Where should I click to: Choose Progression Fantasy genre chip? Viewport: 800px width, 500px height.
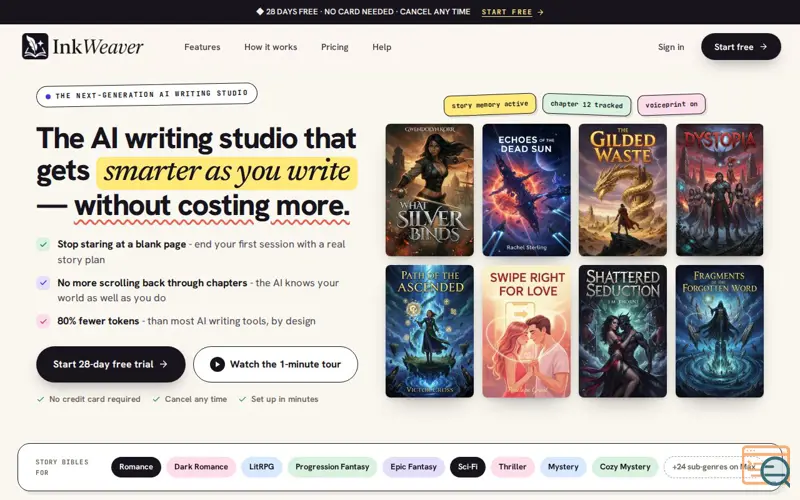tap(332, 467)
